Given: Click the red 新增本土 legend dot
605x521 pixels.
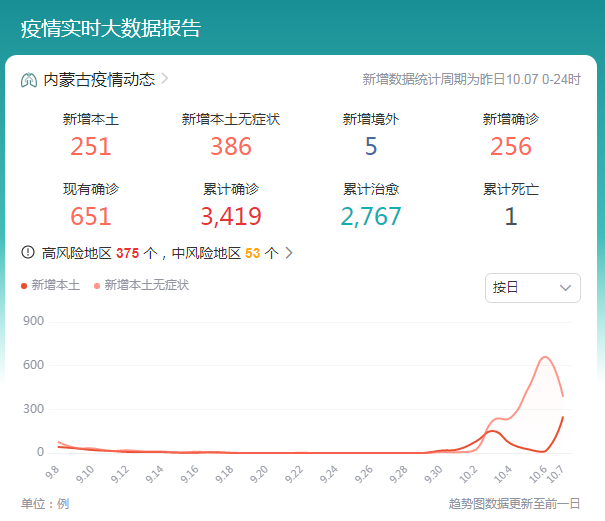Looking at the screenshot, I should coord(24,286).
